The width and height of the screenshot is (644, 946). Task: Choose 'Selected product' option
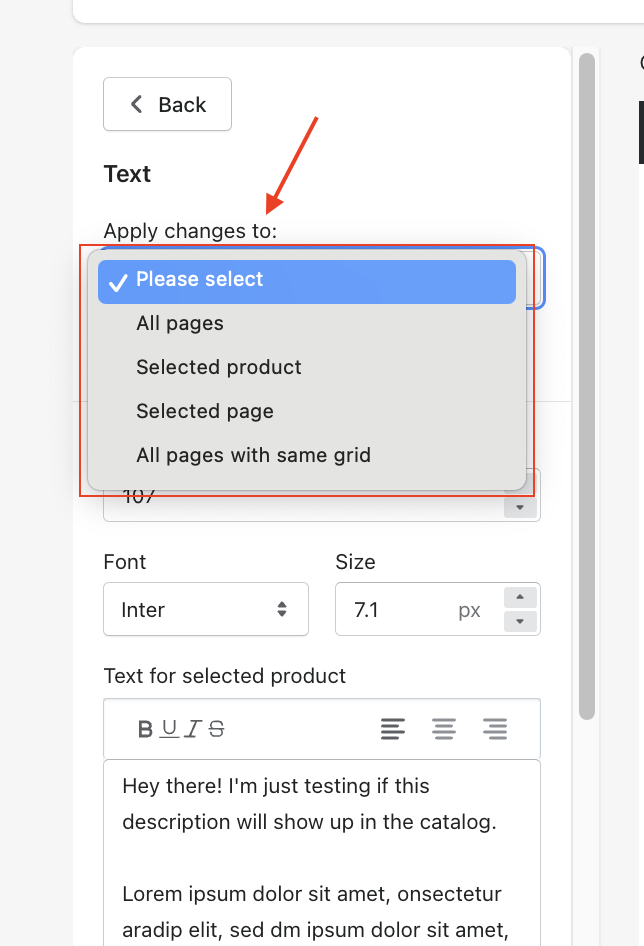(x=219, y=368)
